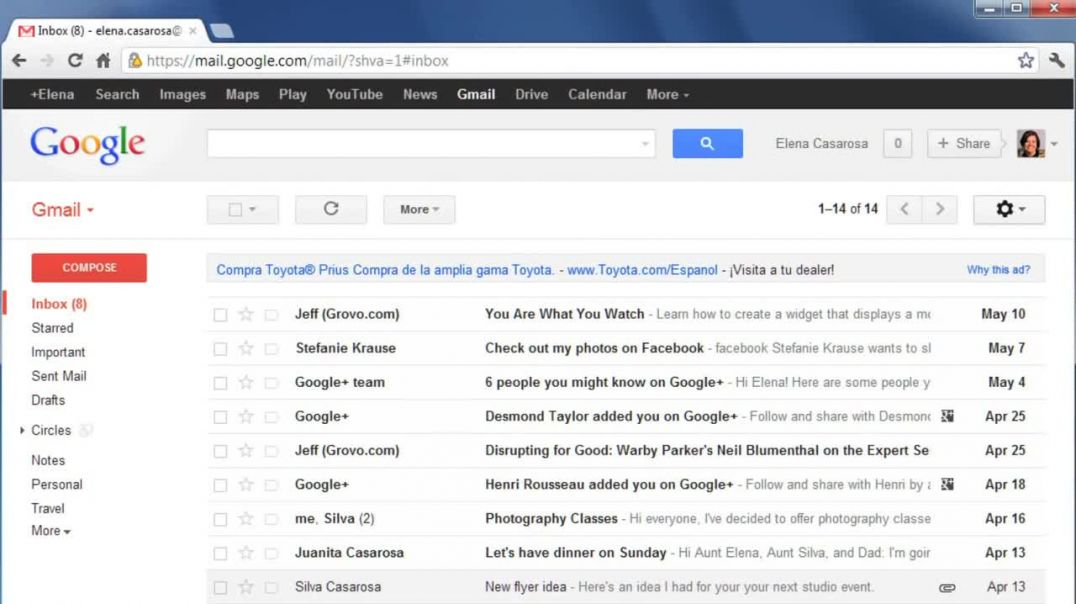Click the Google logo
Screen dimensions: 1076x604
[87, 144]
